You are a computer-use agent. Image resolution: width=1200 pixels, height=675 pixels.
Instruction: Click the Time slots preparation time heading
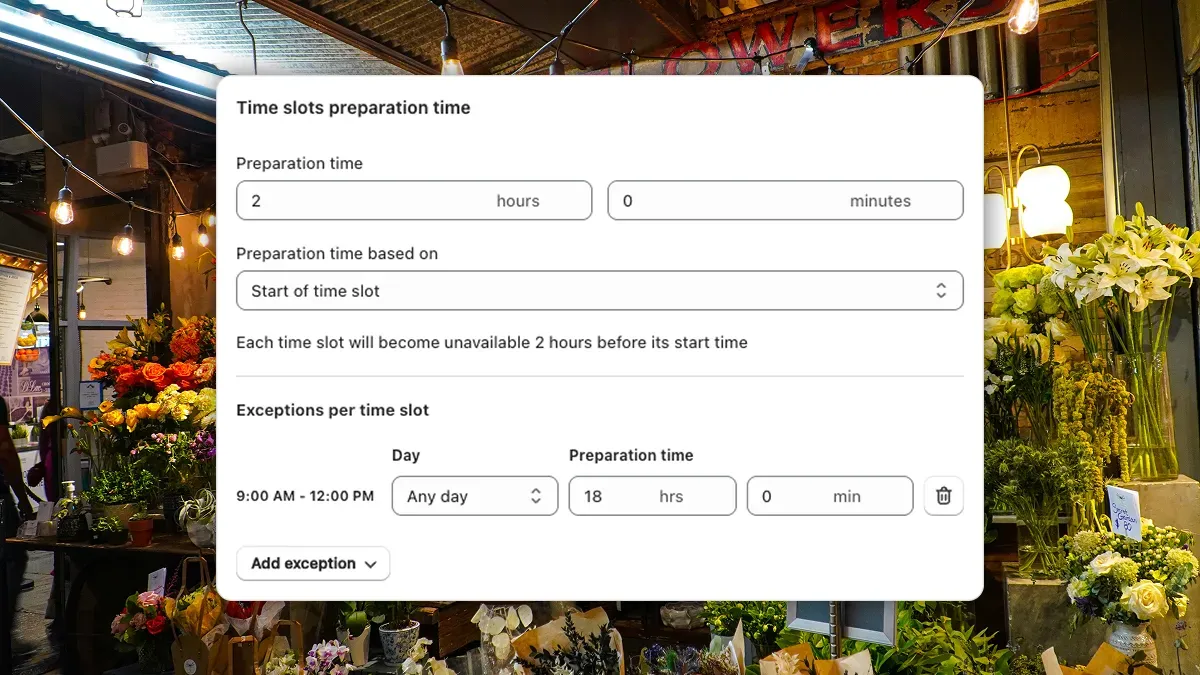point(353,108)
